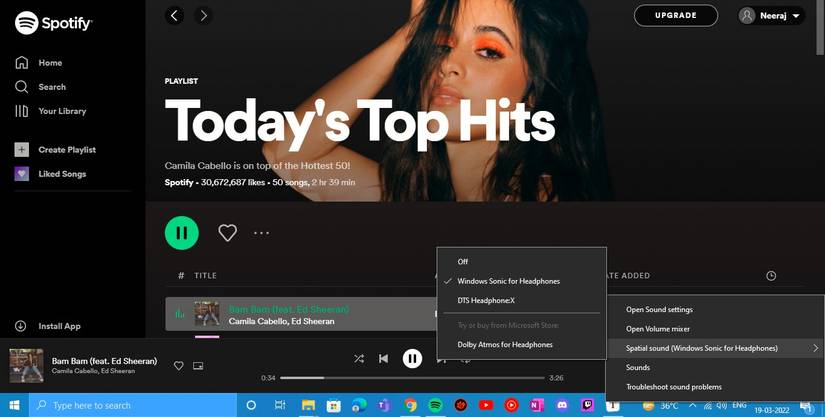Select the Bam Bam track row in the playlist
825x417 pixels.
click(x=301, y=314)
